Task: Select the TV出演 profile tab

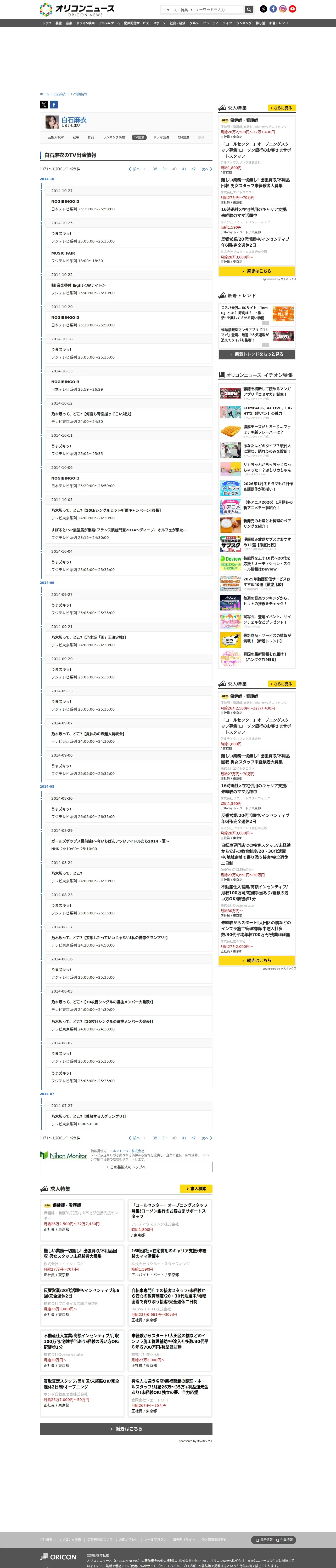Action: 139,137
